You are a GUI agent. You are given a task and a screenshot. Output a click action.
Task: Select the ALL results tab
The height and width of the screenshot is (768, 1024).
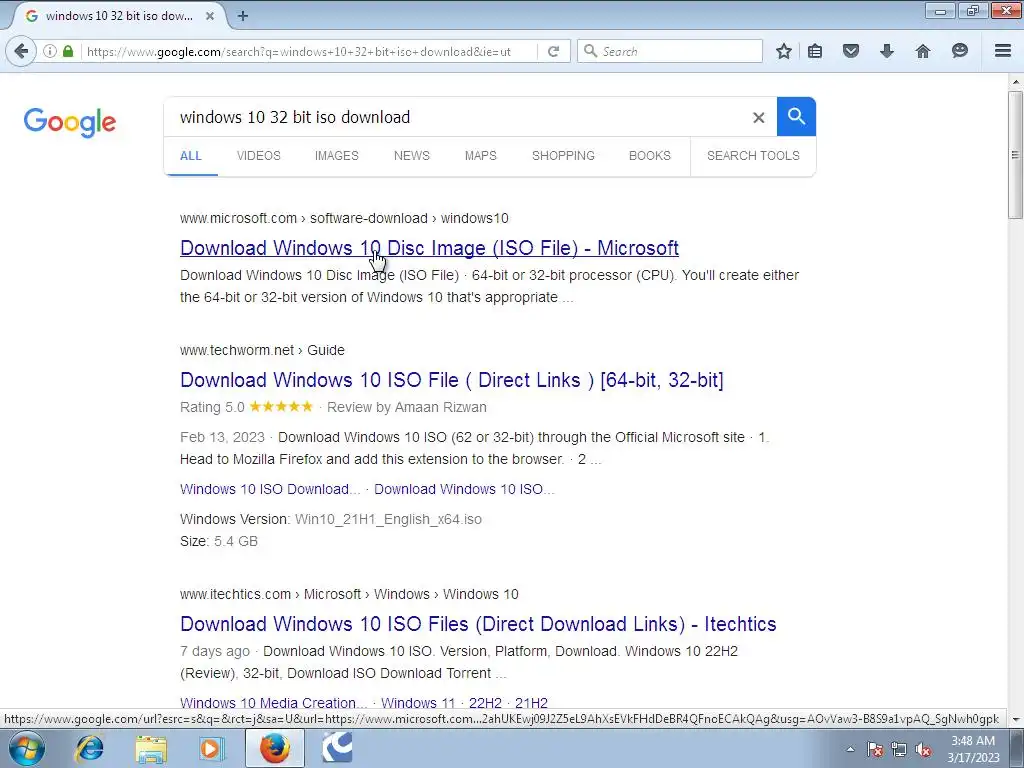tap(191, 155)
